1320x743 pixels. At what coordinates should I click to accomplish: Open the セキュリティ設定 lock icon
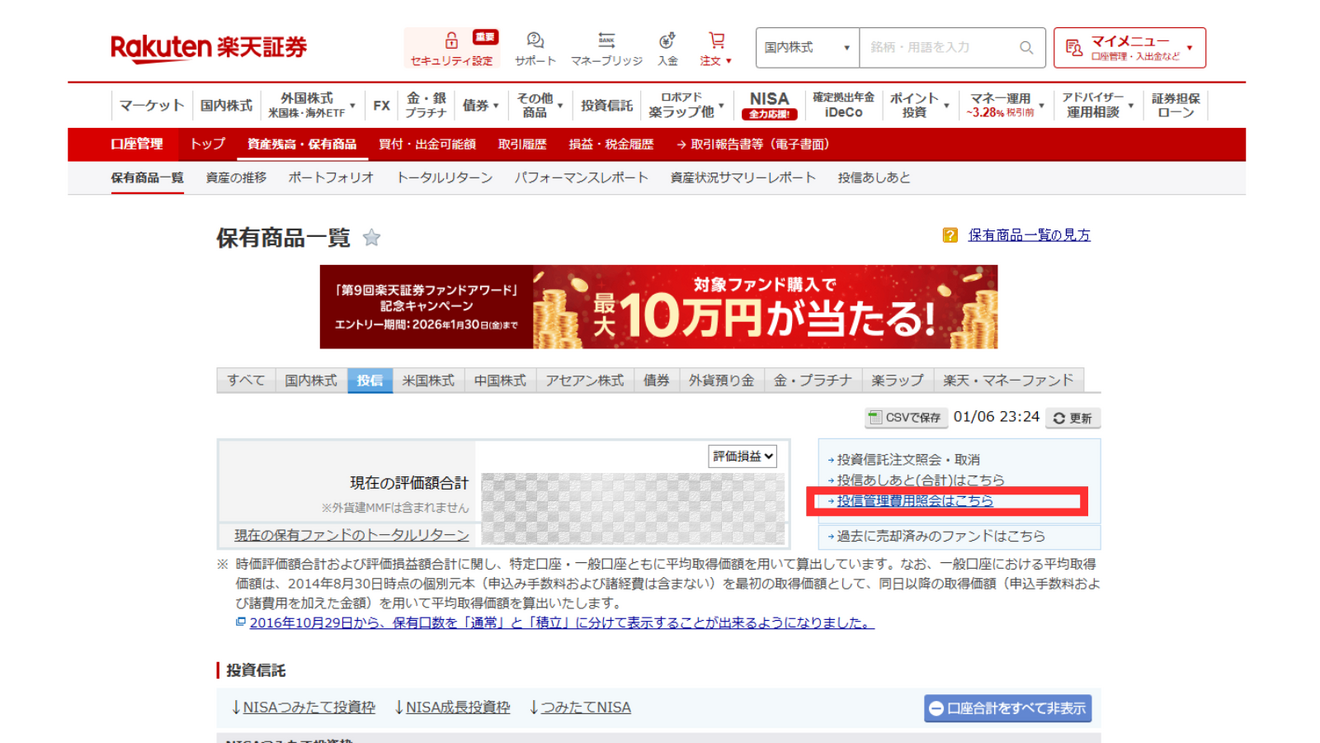click(451, 41)
